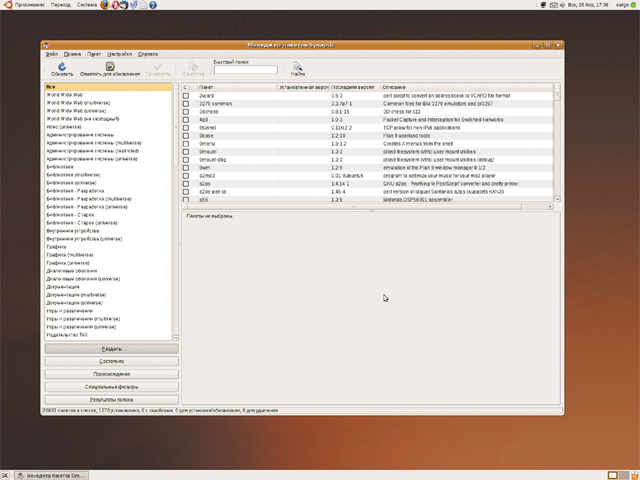Toggle checkbox for package 6tunnel
640x480 pixels.
click(186, 128)
